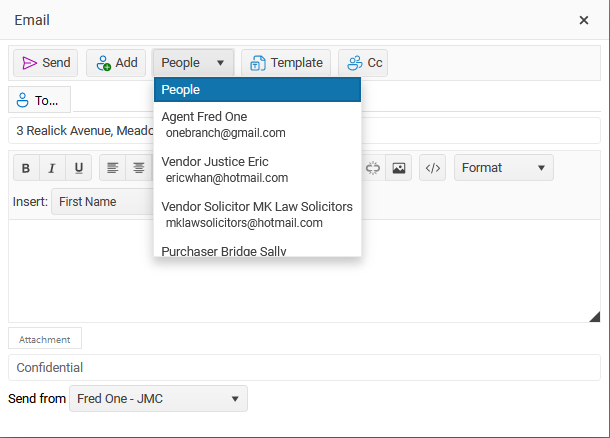Open the source code view icon

click(x=433, y=168)
